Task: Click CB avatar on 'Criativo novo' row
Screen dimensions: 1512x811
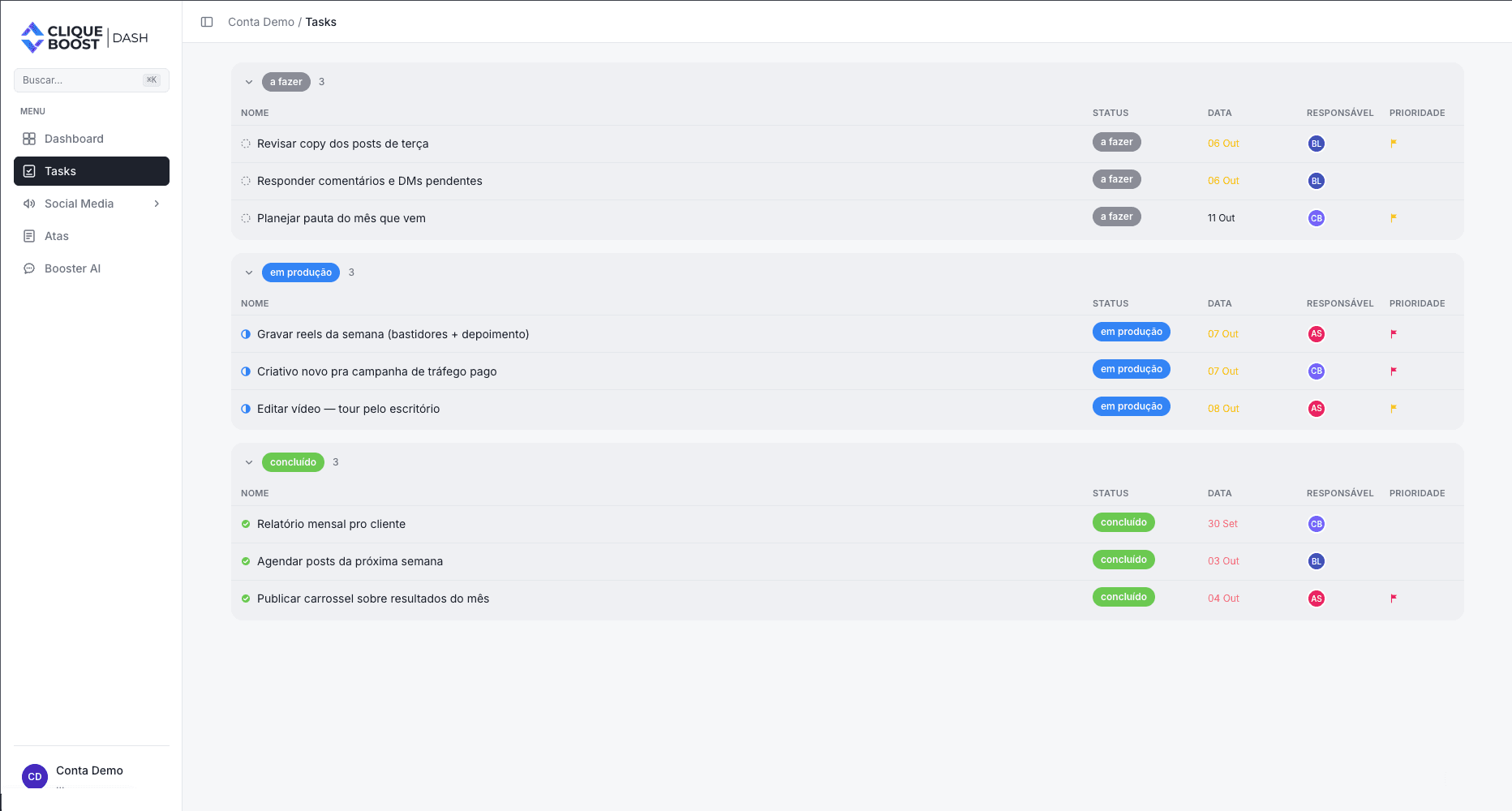Action: 1317,371
